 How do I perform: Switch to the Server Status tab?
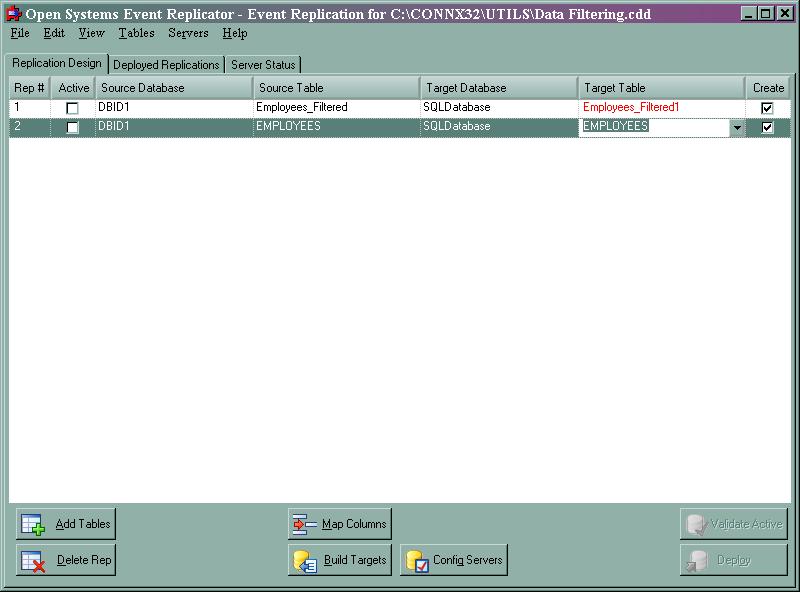pos(262,63)
